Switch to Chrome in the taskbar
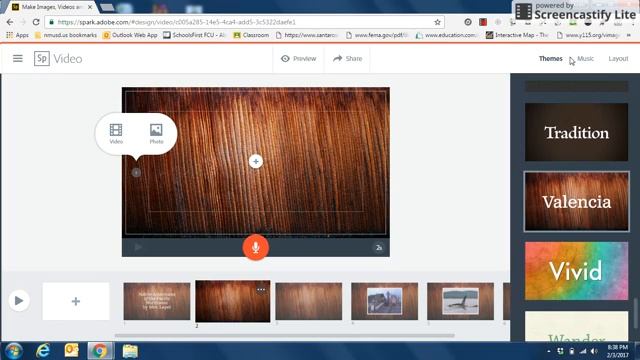Screen dimensions: 640x360 click(100, 351)
